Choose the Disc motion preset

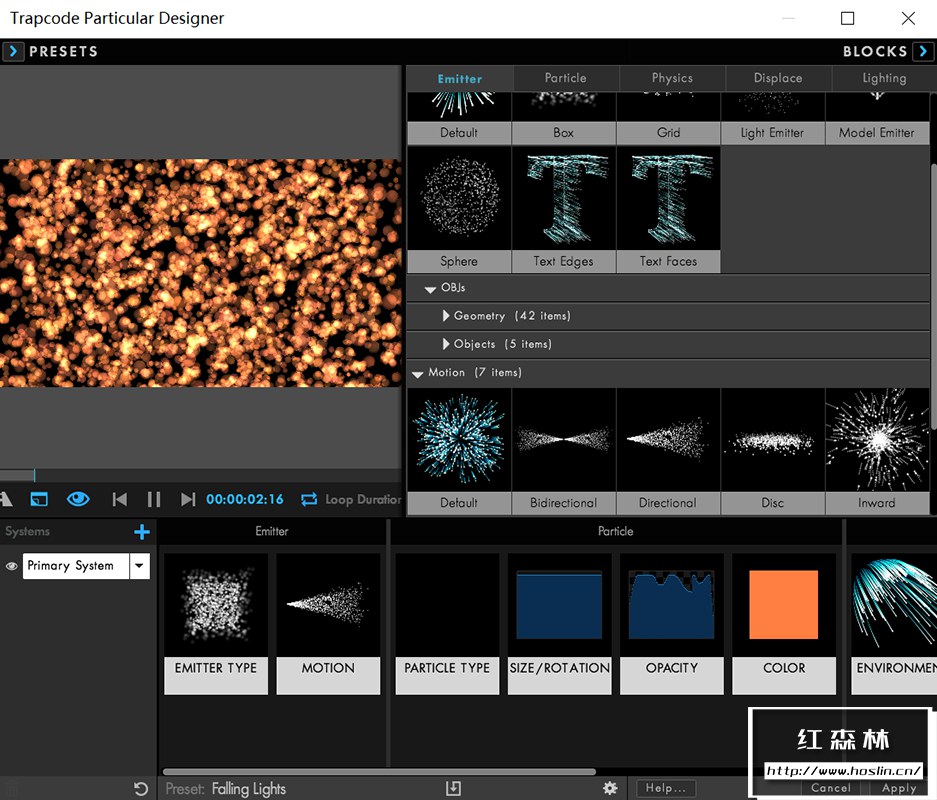pyautogui.click(x=772, y=440)
